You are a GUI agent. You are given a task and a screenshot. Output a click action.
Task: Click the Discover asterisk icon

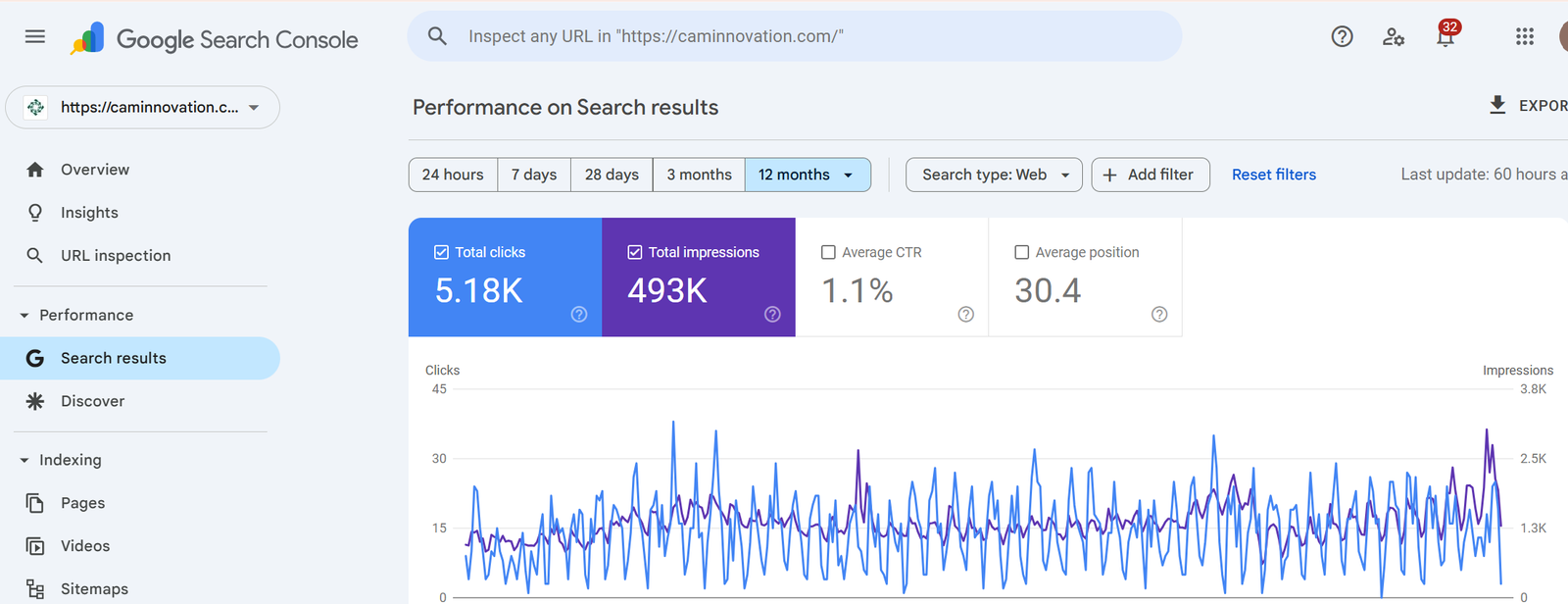click(35, 401)
